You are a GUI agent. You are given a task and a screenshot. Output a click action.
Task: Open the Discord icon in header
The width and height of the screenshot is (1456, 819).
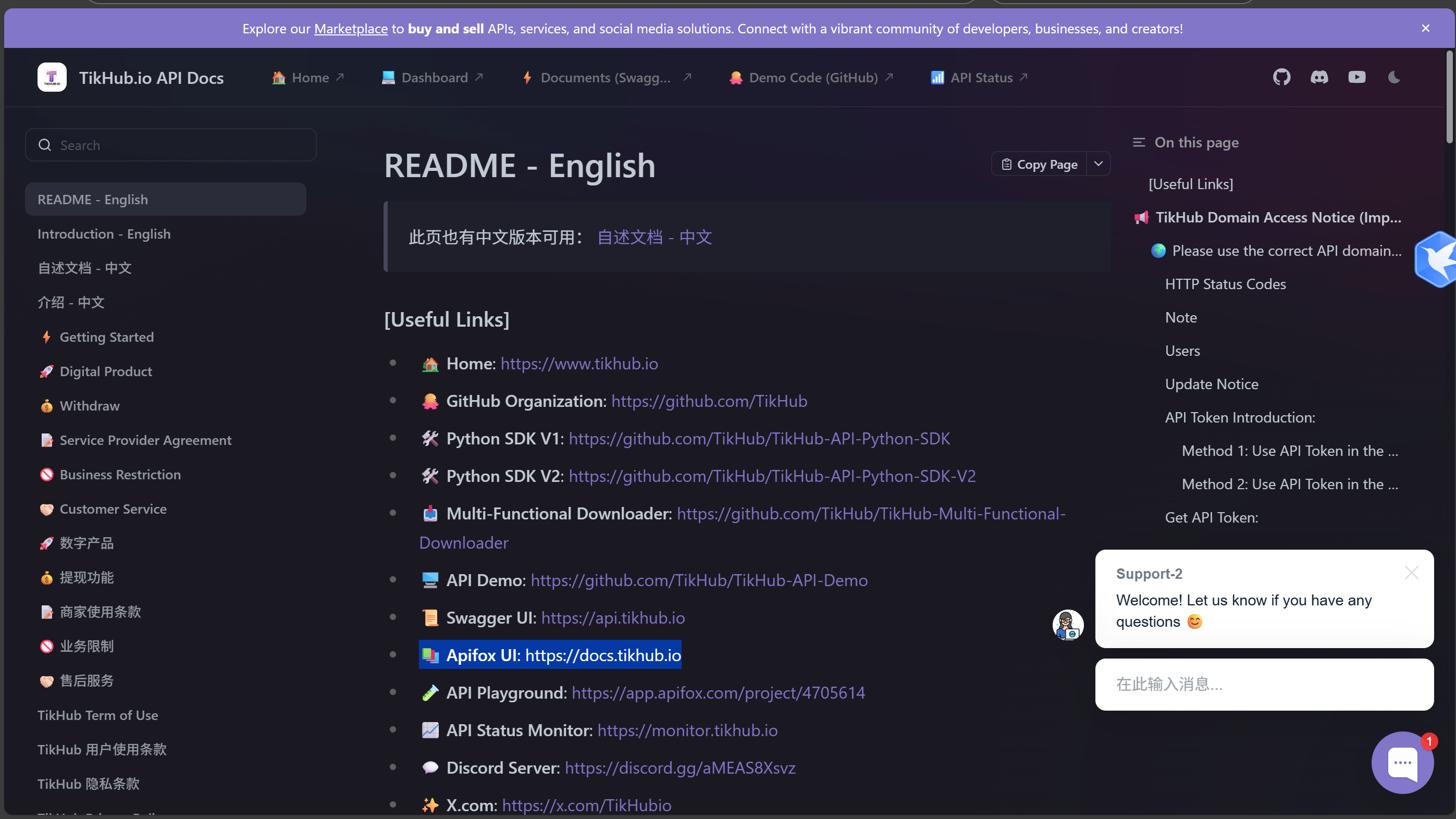pyautogui.click(x=1319, y=78)
